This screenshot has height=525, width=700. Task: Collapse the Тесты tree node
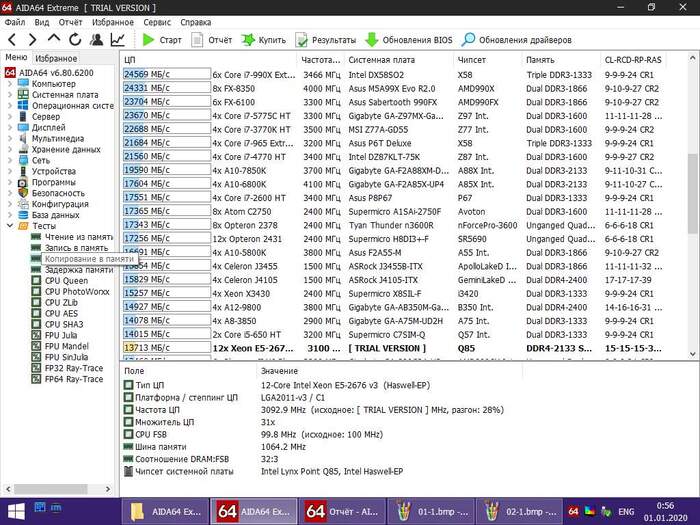tap(9, 226)
